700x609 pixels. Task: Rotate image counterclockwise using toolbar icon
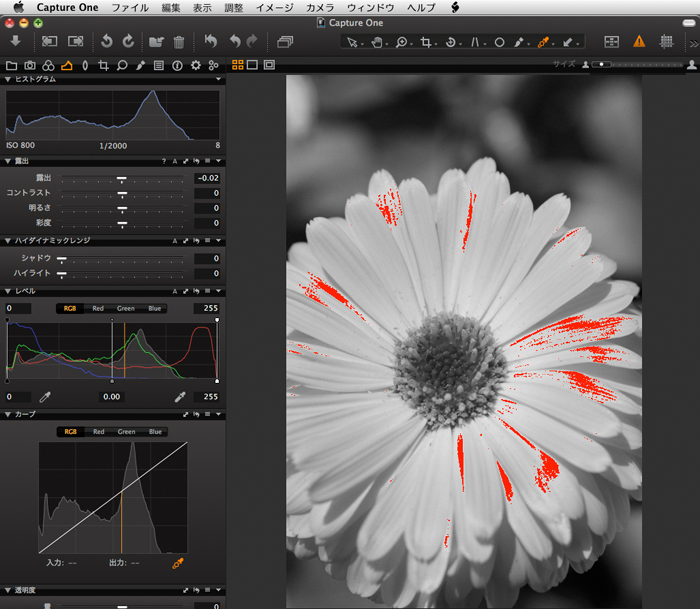pos(107,41)
